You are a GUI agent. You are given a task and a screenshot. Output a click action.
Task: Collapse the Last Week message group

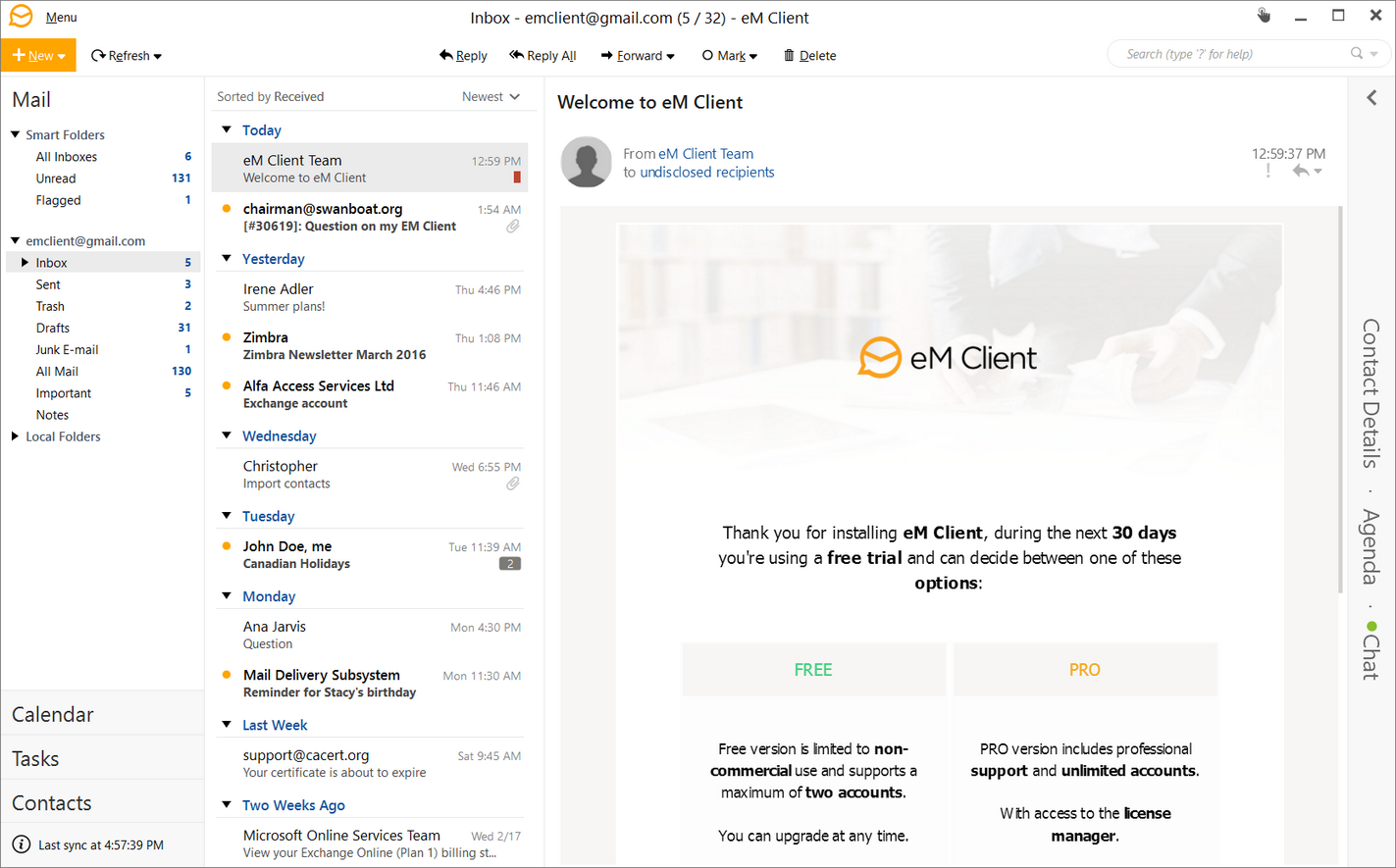coord(227,724)
